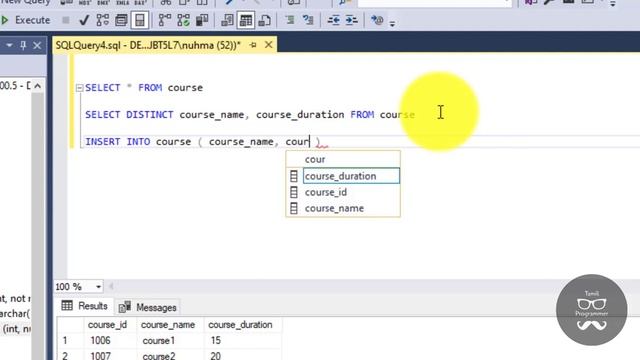640x360 pixels.
Task: Pin the SQLQuery4.sql tab
Action: pos(253,45)
